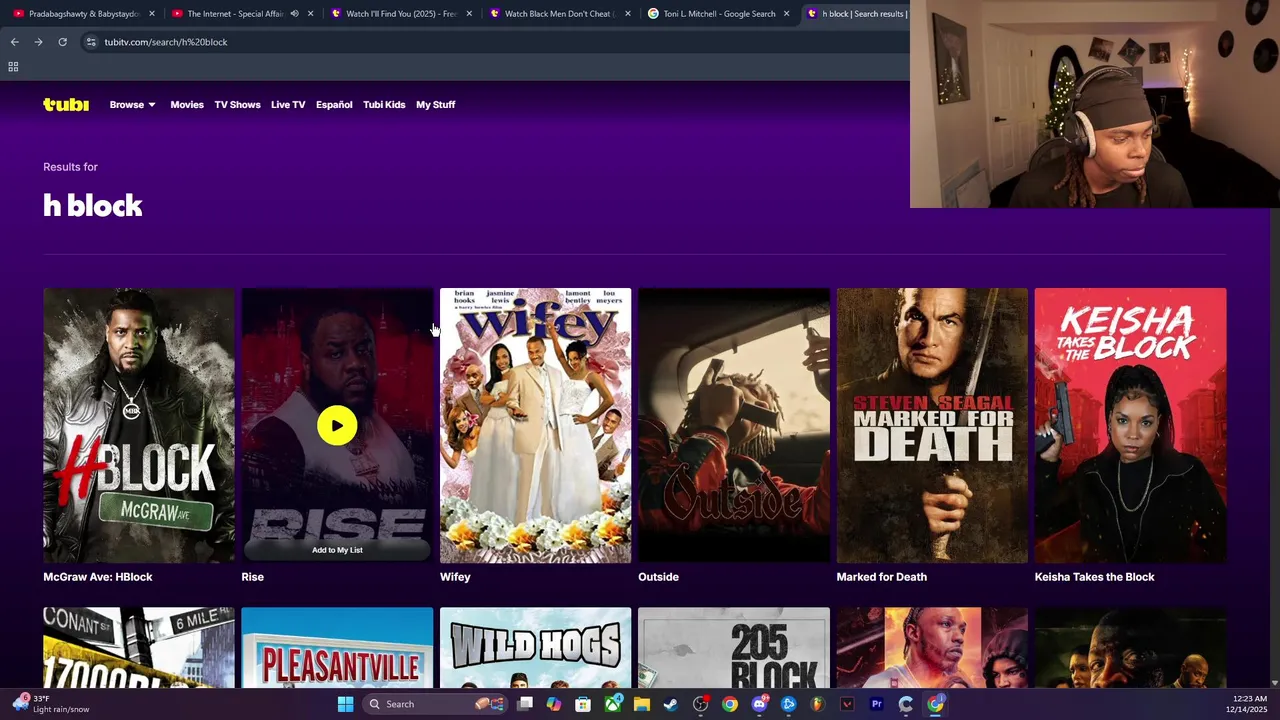Open Keisha Takes the Block title link
The width and height of the screenshot is (1280, 720).
click(x=1094, y=577)
